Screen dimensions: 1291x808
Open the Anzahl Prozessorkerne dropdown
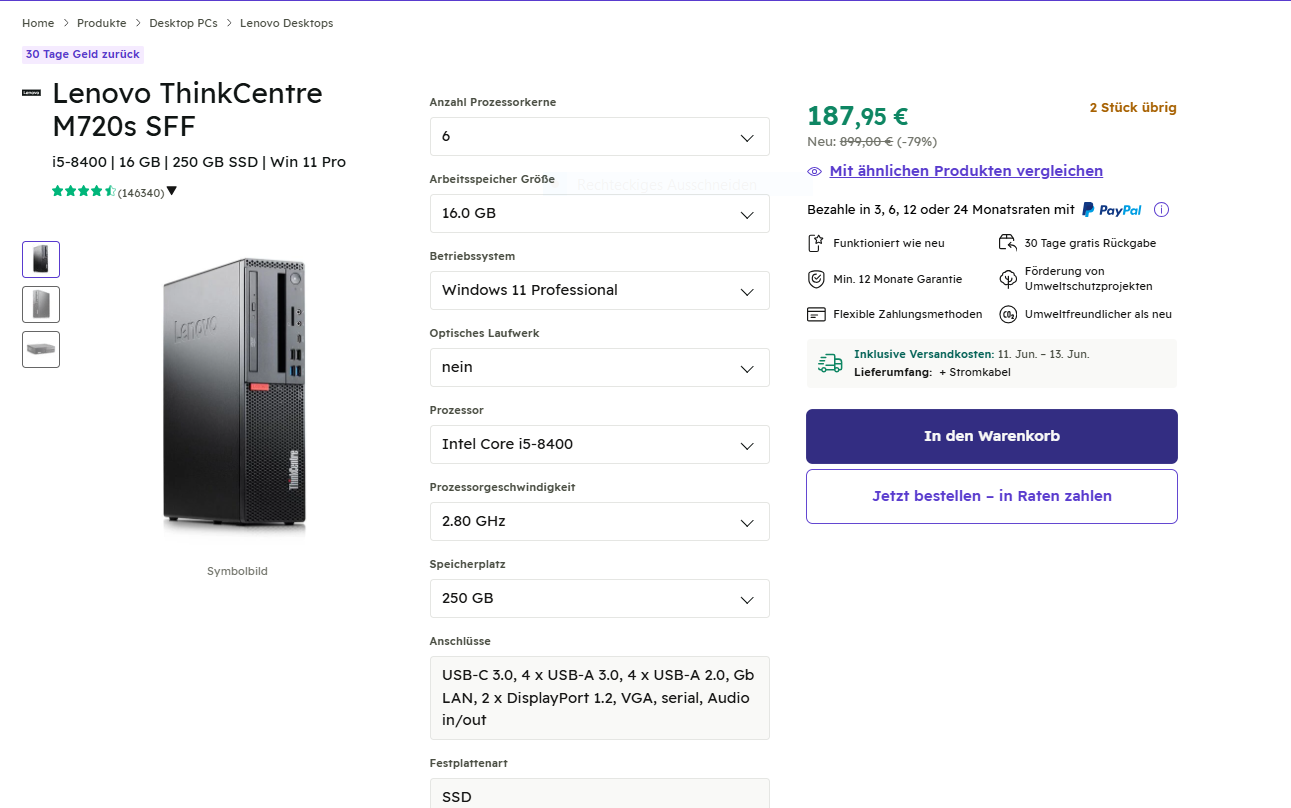(599, 137)
